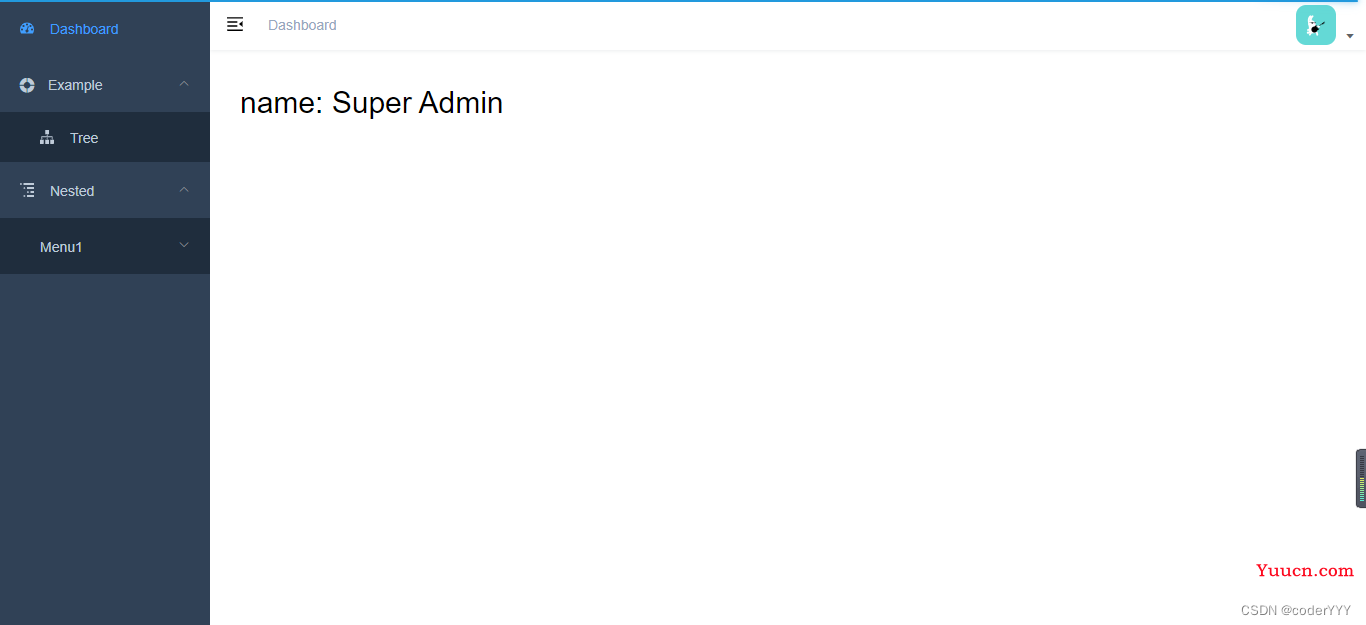1366x625 pixels.
Task: Click the 'name: Super Admin' heading
Action: [x=372, y=103]
